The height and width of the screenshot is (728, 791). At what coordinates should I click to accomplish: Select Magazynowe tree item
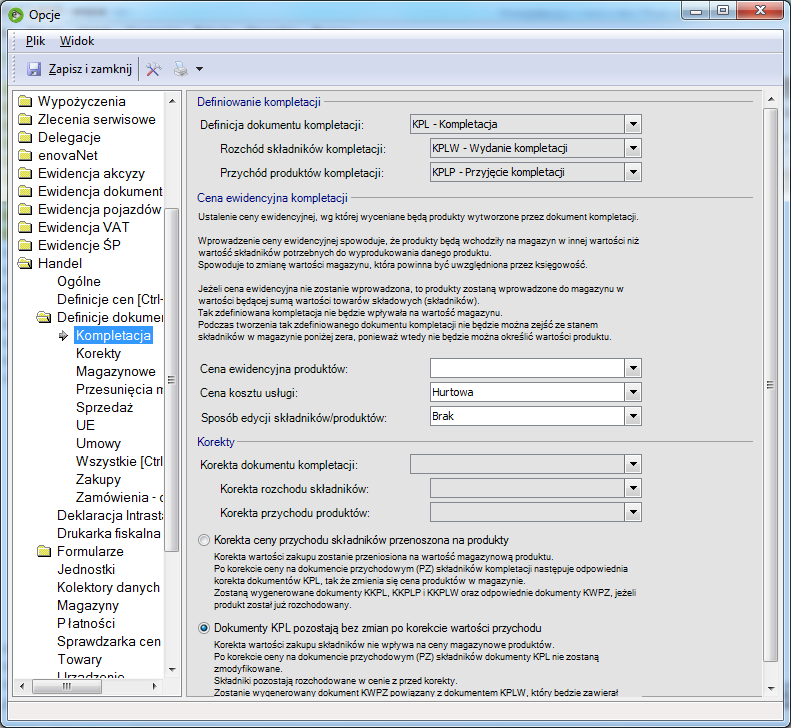click(116, 371)
